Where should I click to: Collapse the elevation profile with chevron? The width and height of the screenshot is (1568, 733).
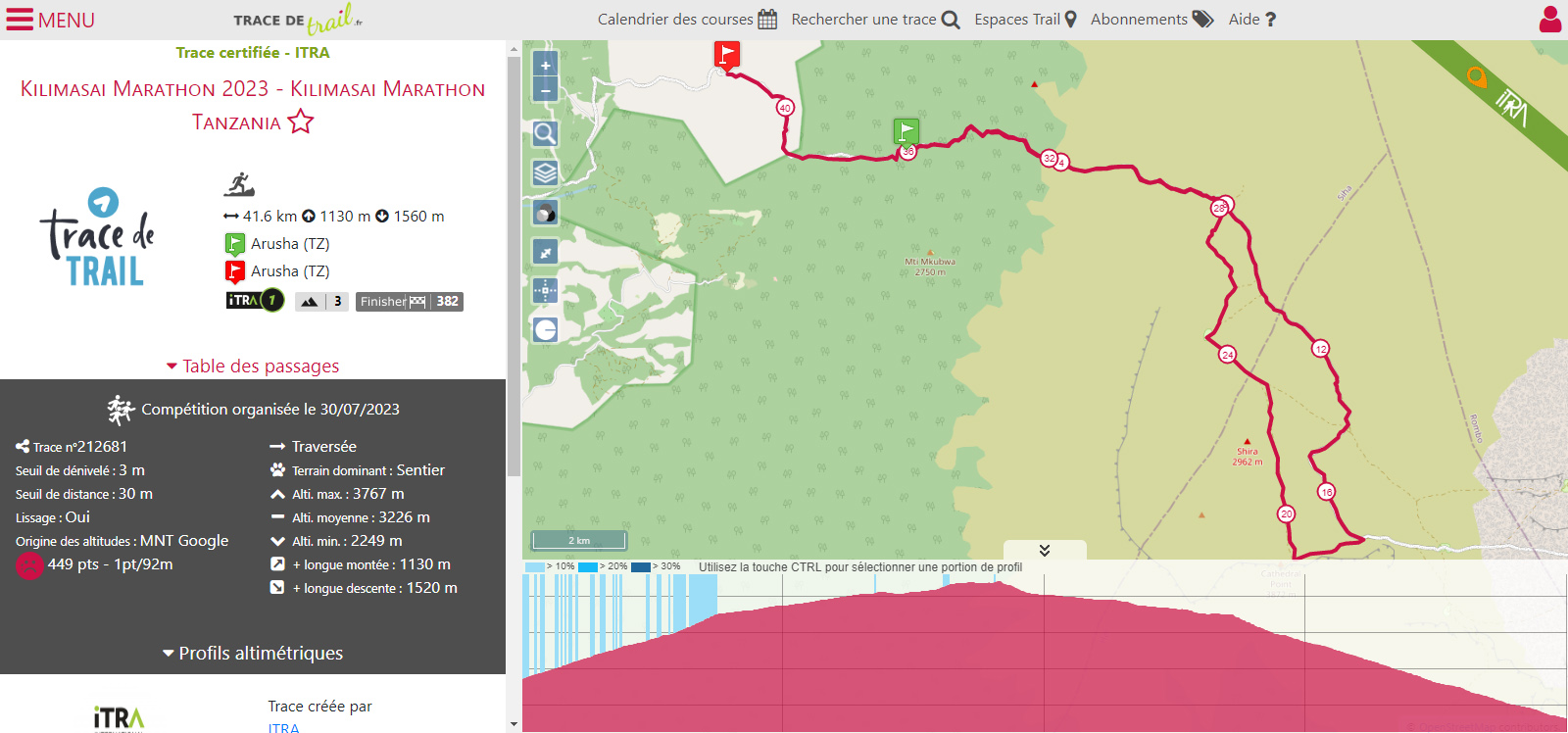coord(1045,550)
